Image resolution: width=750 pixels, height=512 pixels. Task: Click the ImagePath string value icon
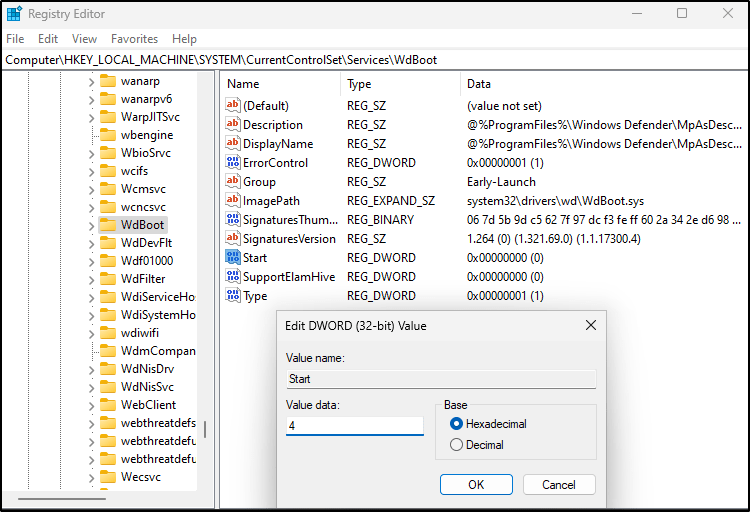(x=233, y=201)
